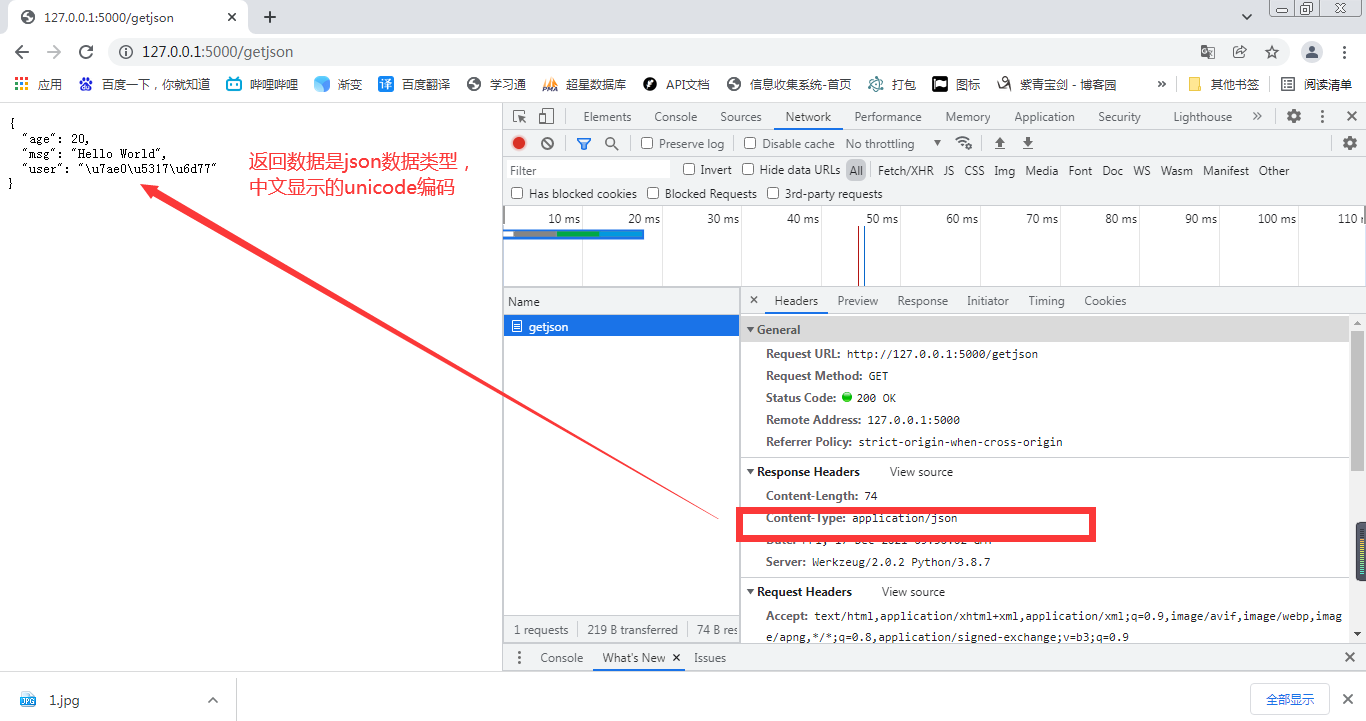
Task: Click the network Filter text field
Action: [589, 170]
